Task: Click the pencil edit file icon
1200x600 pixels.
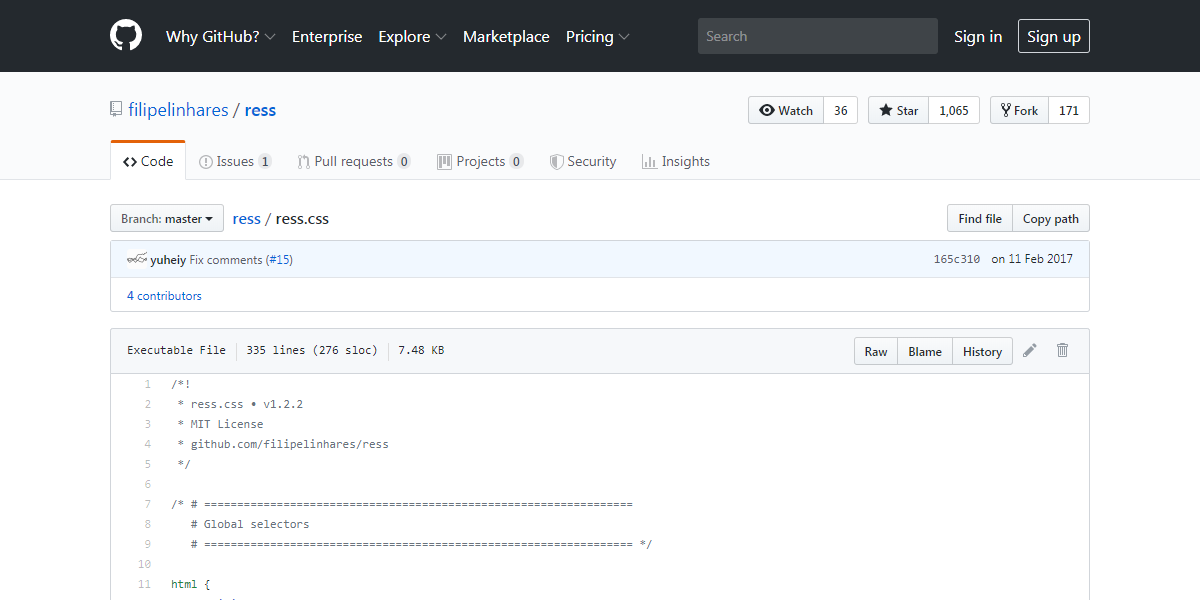Action: (x=1030, y=351)
